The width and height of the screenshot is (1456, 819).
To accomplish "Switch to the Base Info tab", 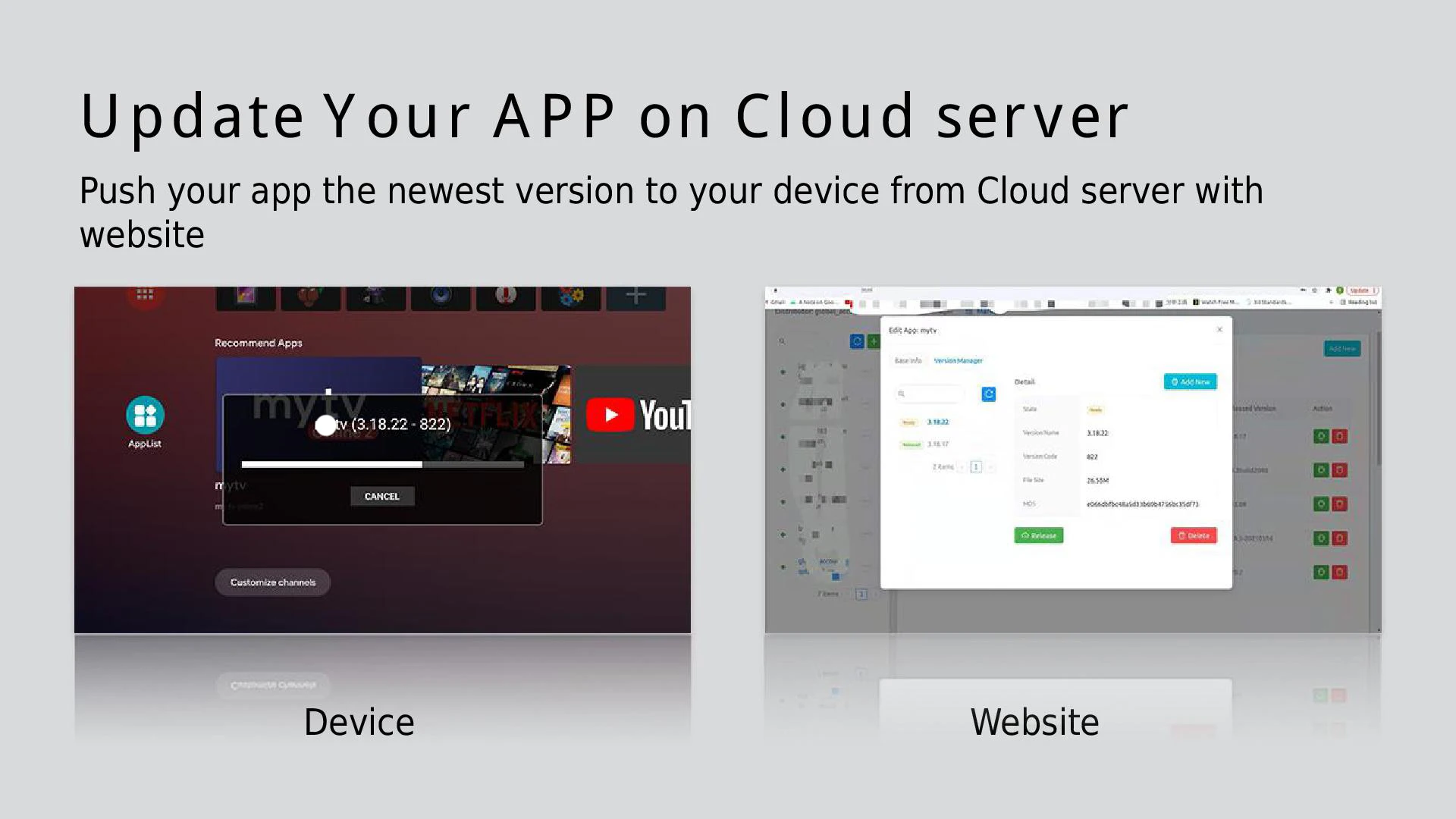I will point(908,361).
